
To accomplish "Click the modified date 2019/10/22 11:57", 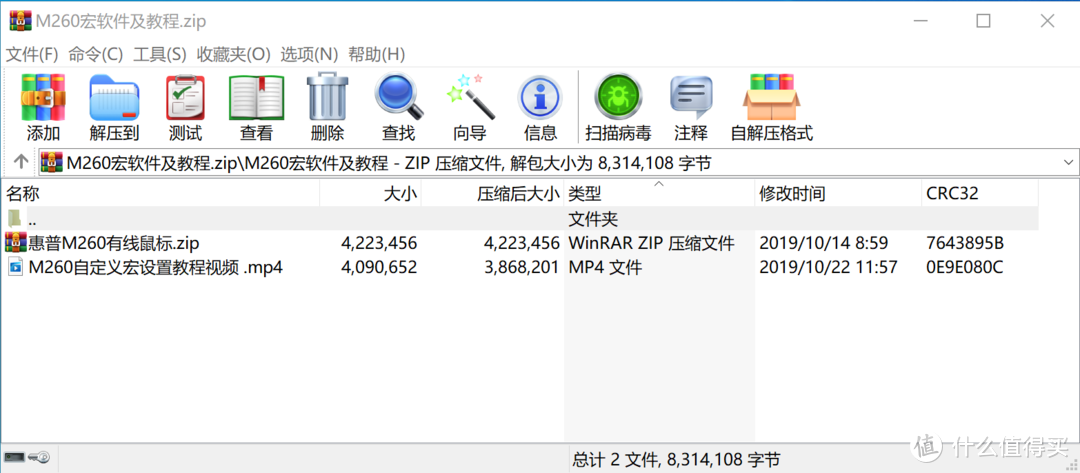I will point(828,267).
